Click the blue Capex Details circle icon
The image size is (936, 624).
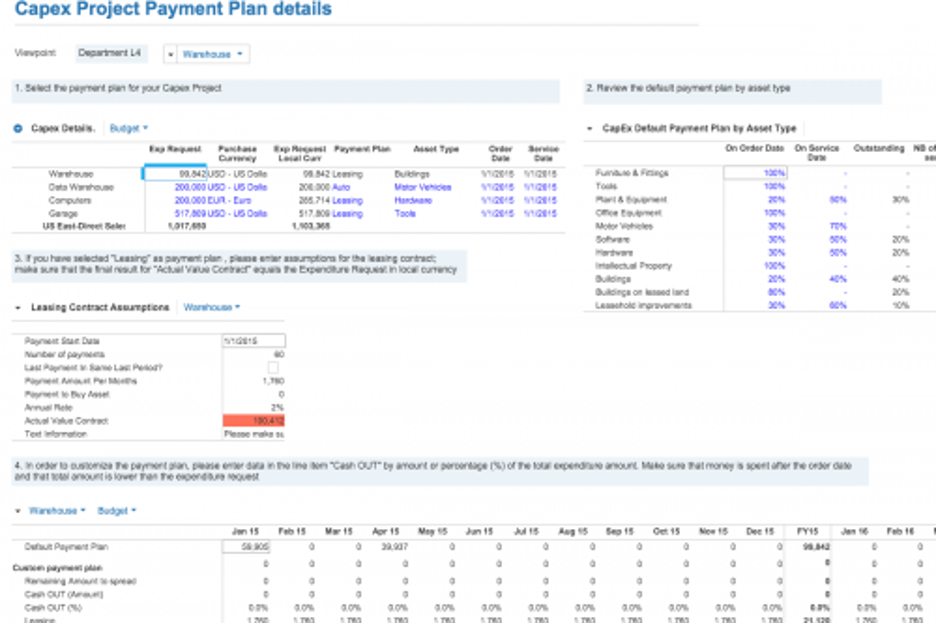[x=18, y=128]
